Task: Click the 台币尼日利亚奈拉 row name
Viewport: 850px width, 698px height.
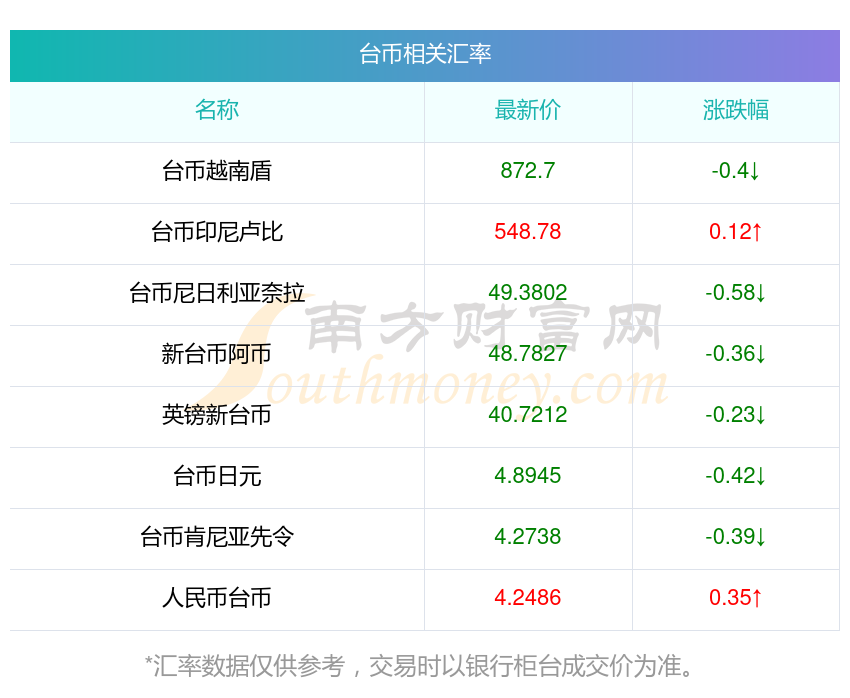Action: click(217, 293)
